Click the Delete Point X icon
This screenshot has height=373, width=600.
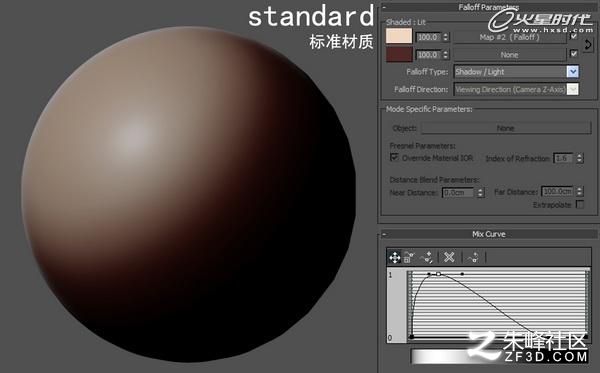point(449,257)
